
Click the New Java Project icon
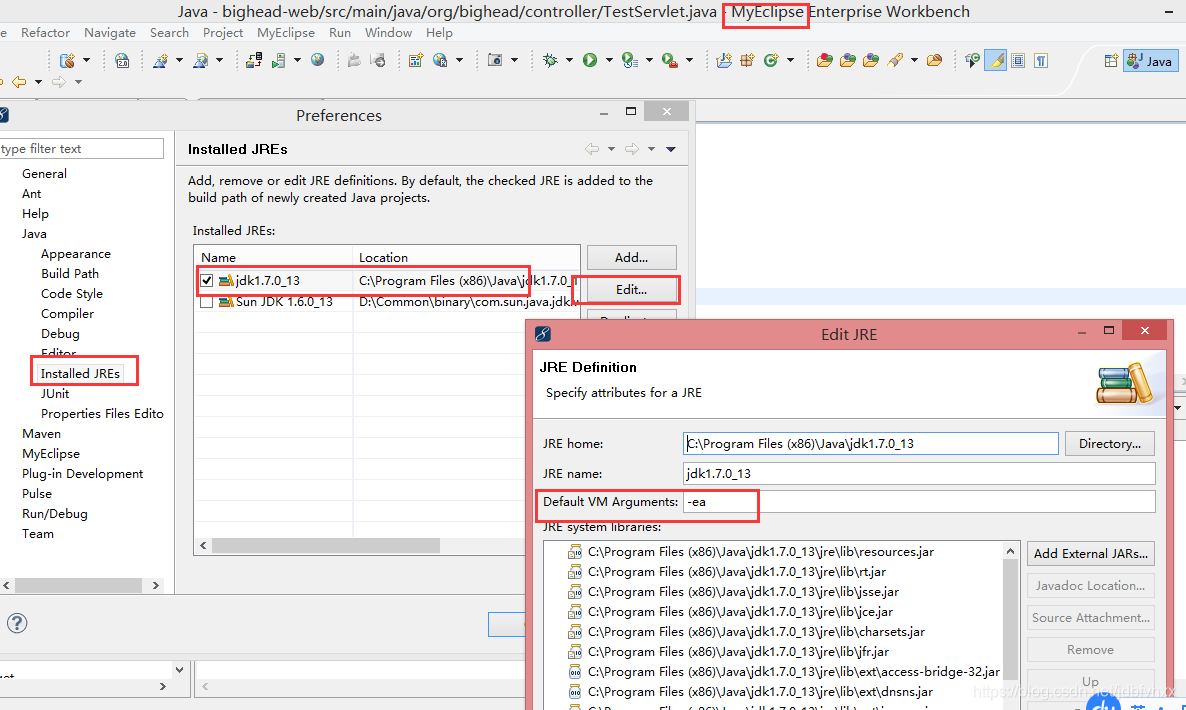[724, 60]
